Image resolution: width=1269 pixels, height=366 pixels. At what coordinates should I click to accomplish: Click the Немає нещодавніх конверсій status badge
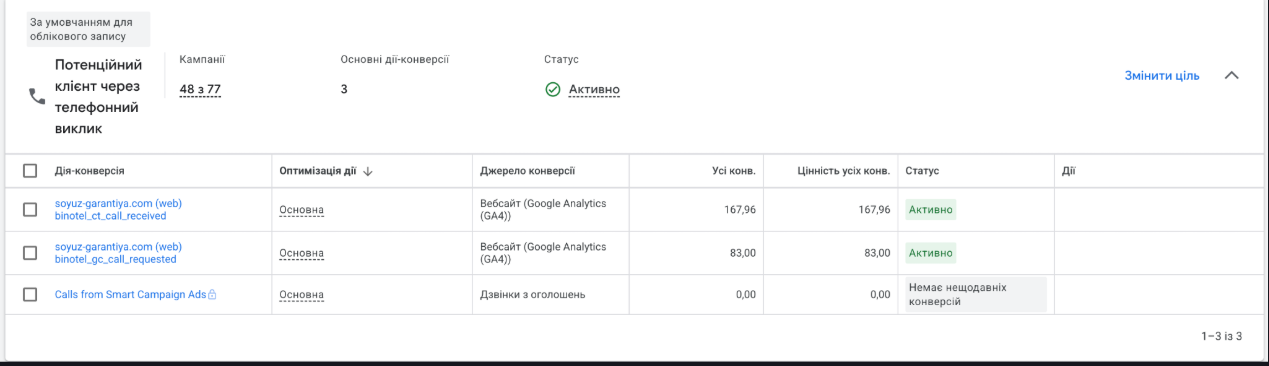[976, 294]
